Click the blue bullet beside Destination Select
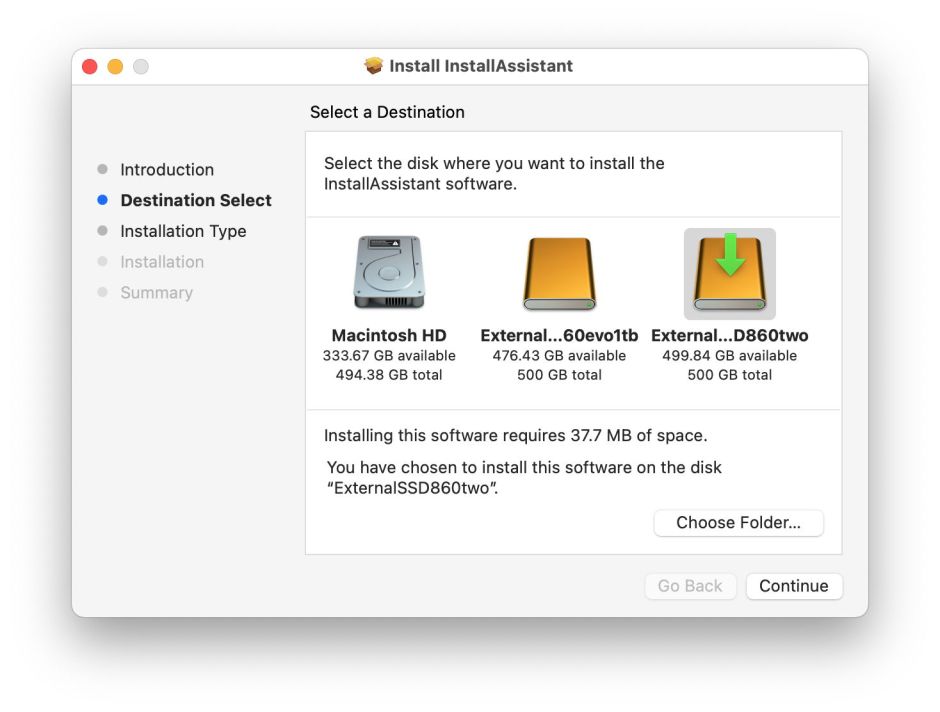This screenshot has width=940, height=712. [x=102, y=200]
